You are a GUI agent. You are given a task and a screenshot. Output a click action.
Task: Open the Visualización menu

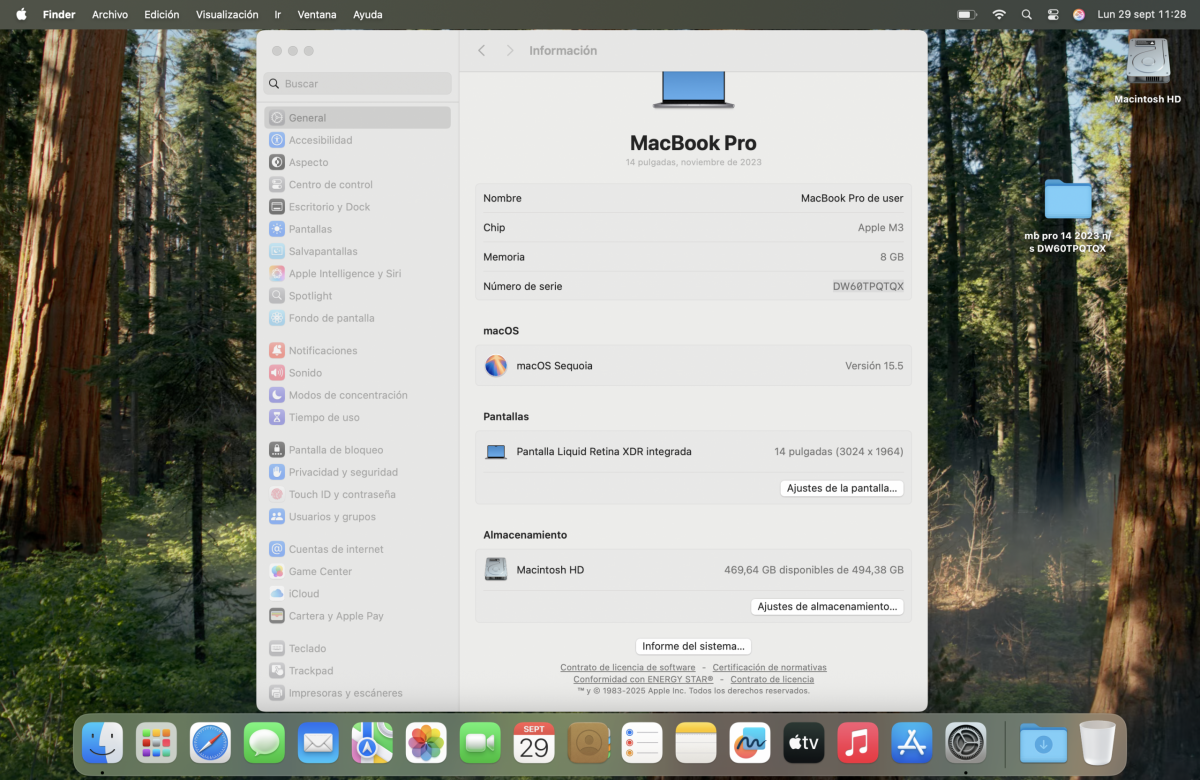coord(227,14)
